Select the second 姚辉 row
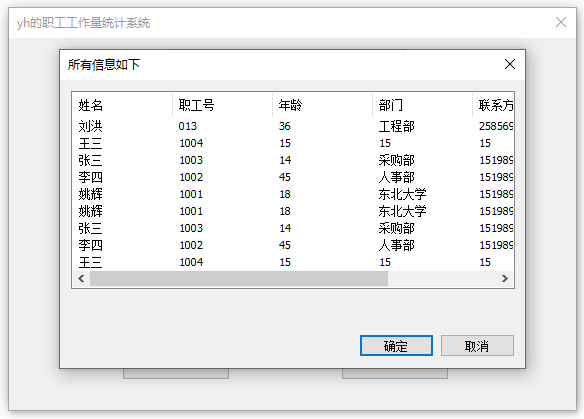The height and width of the screenshot is (419, 584). tap(293, 212)
